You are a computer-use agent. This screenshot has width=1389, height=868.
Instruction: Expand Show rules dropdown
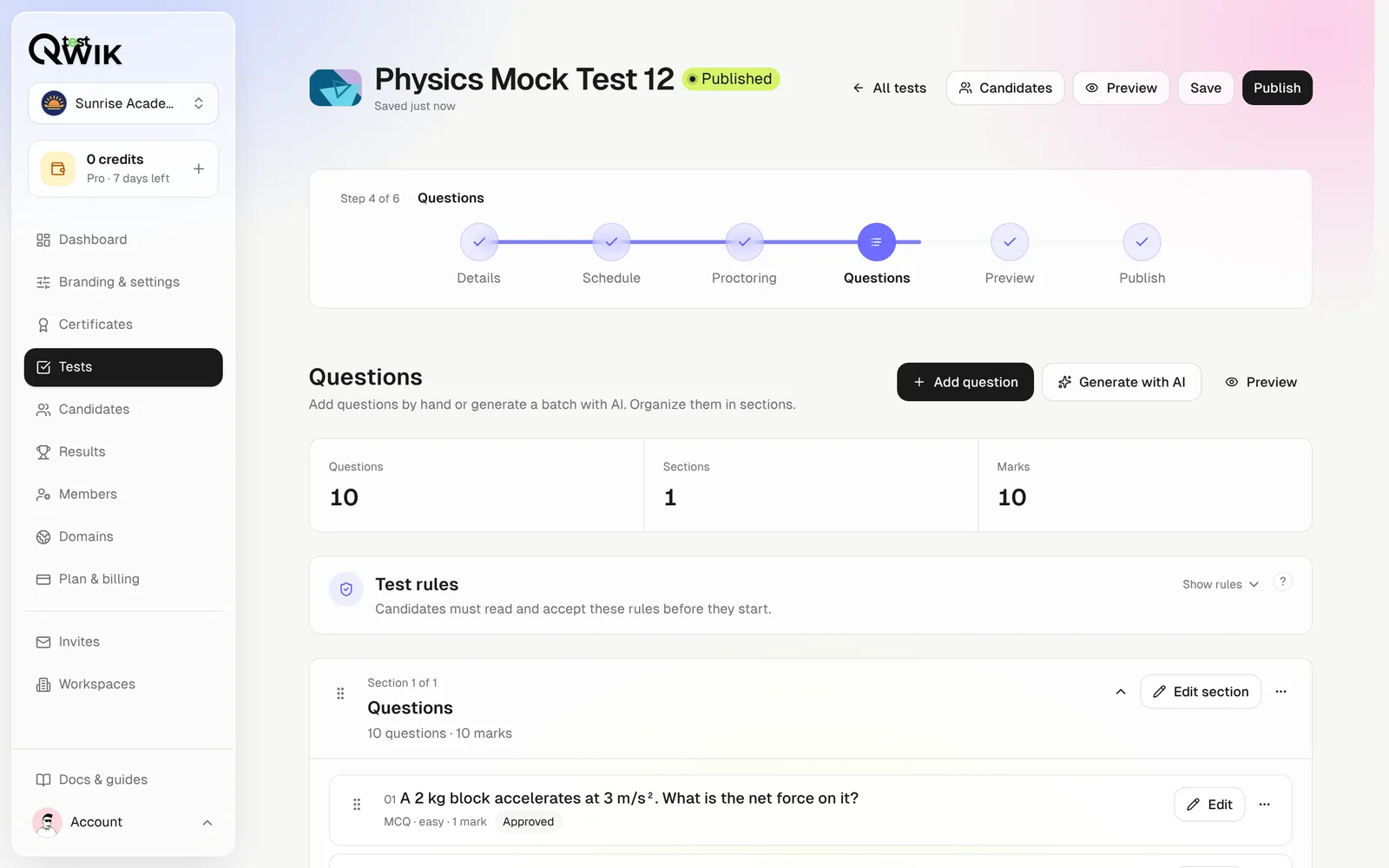[1221, 584]
